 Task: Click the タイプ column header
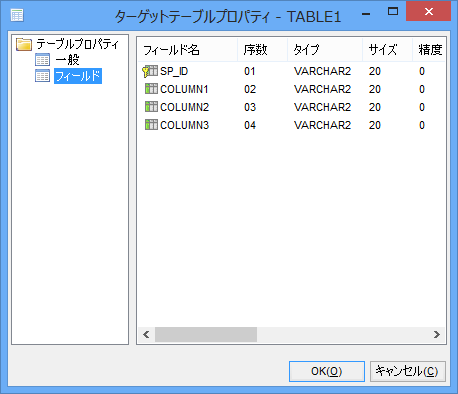pyautogui.click(x=325, y=50)
